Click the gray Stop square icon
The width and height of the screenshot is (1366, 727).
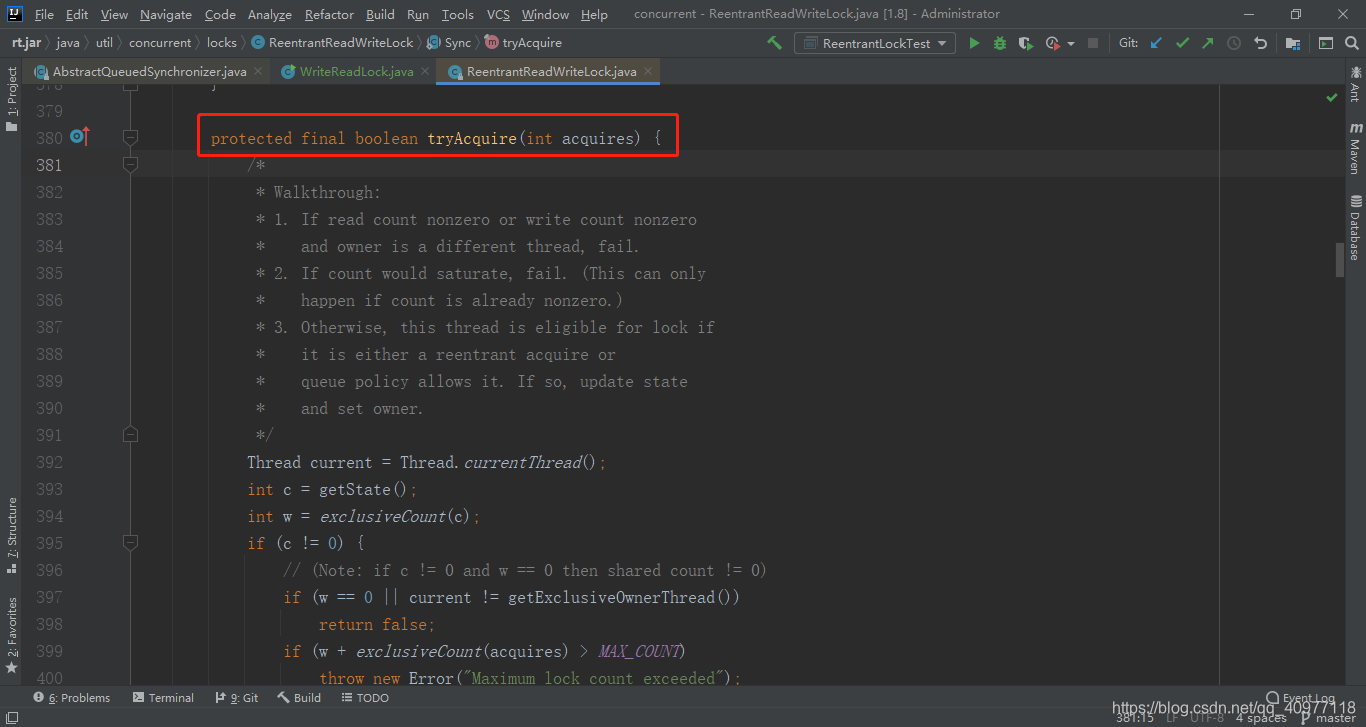tap(1093, 43)
